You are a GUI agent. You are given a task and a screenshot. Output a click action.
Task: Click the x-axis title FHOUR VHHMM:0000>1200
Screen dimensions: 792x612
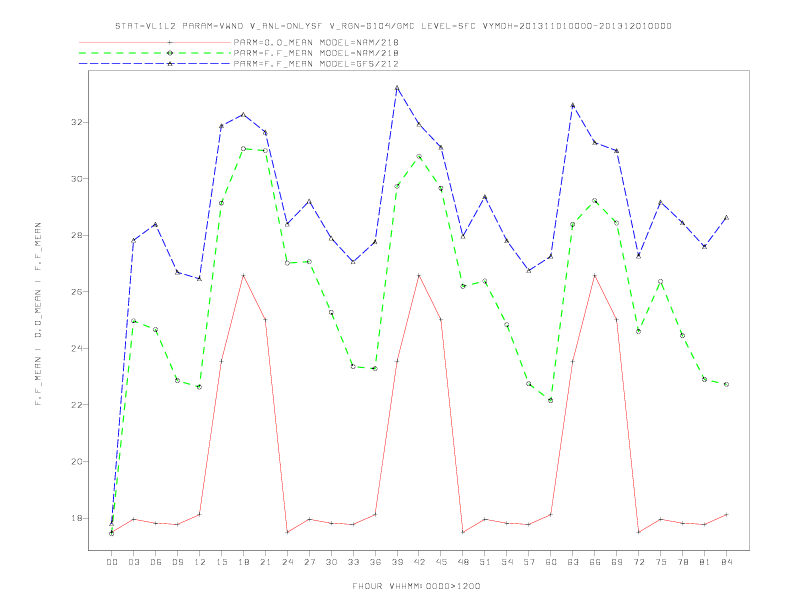[x=416, y=586]
